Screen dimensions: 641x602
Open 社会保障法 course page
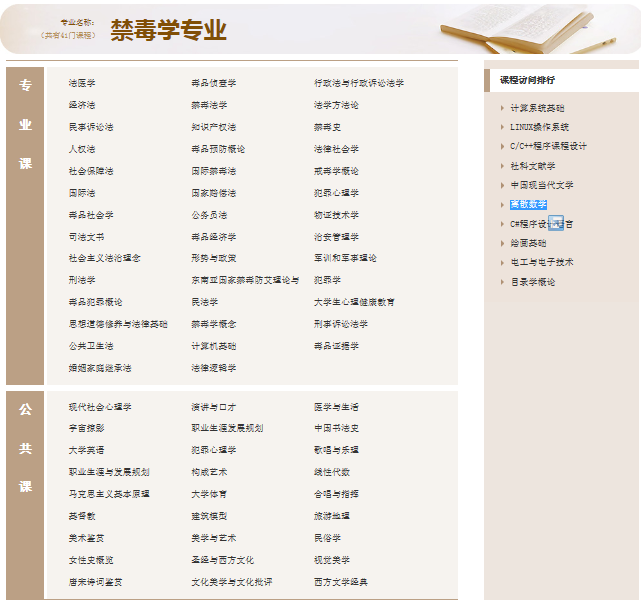coord(91,171)
